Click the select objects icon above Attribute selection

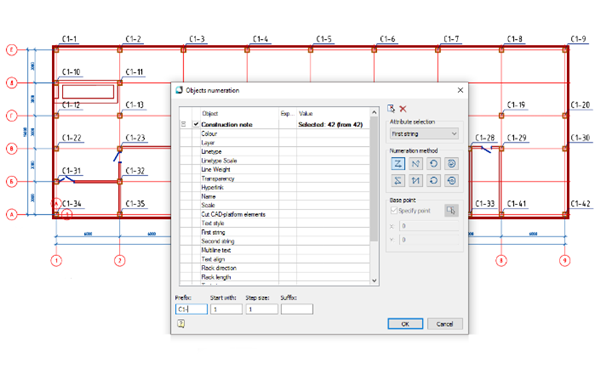391,109
